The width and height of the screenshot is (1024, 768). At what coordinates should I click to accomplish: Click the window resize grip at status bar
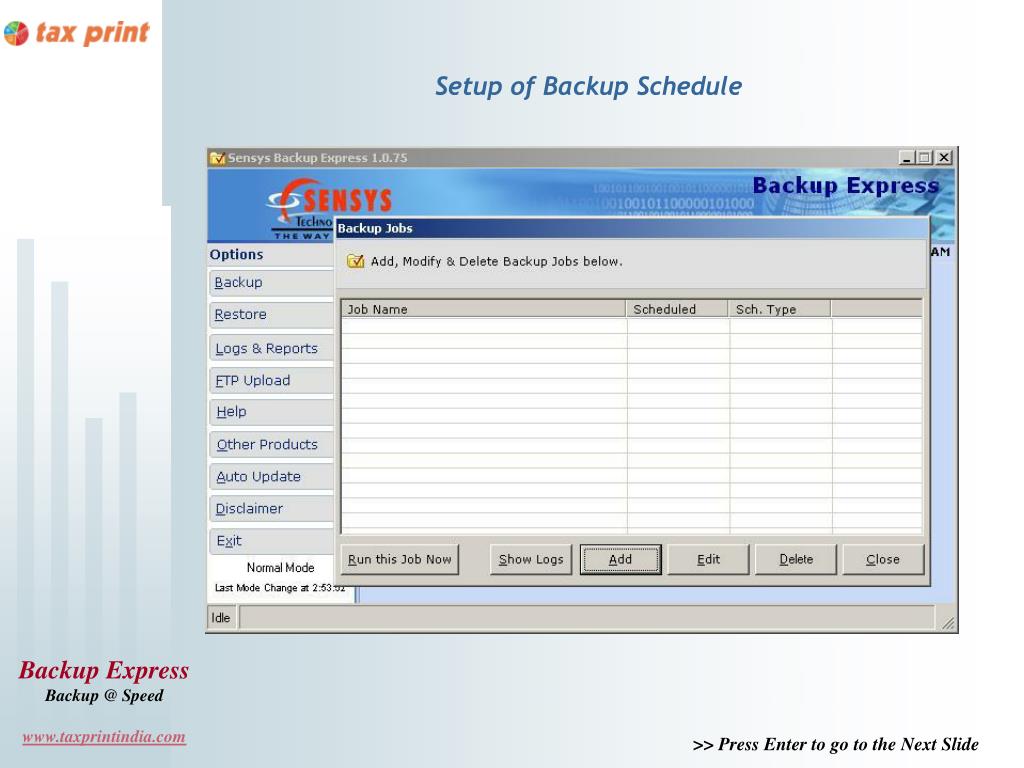point(948,624)
